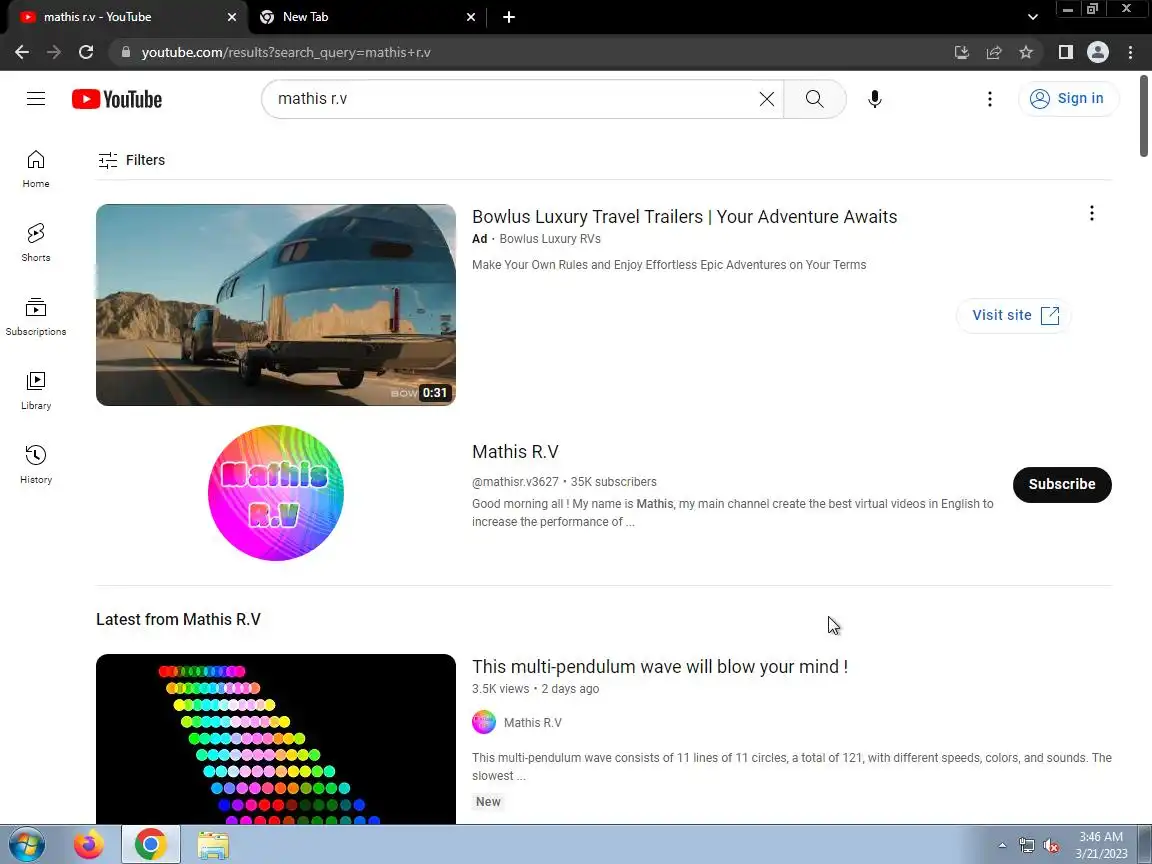Click Sign in button
The height and width of the screenshot is (864, 1152).
pos(1068,98)
